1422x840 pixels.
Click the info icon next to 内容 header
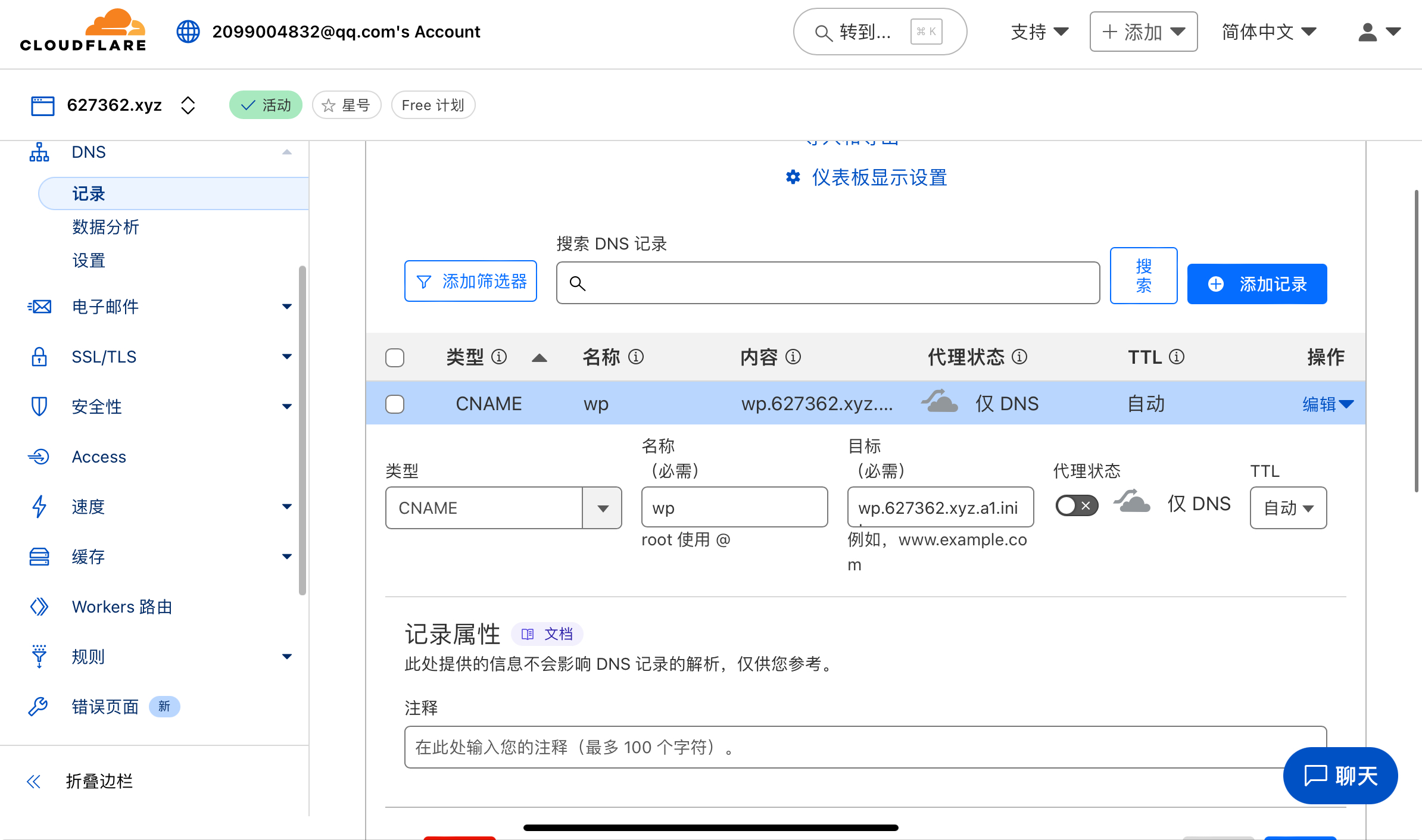point(793,357)
